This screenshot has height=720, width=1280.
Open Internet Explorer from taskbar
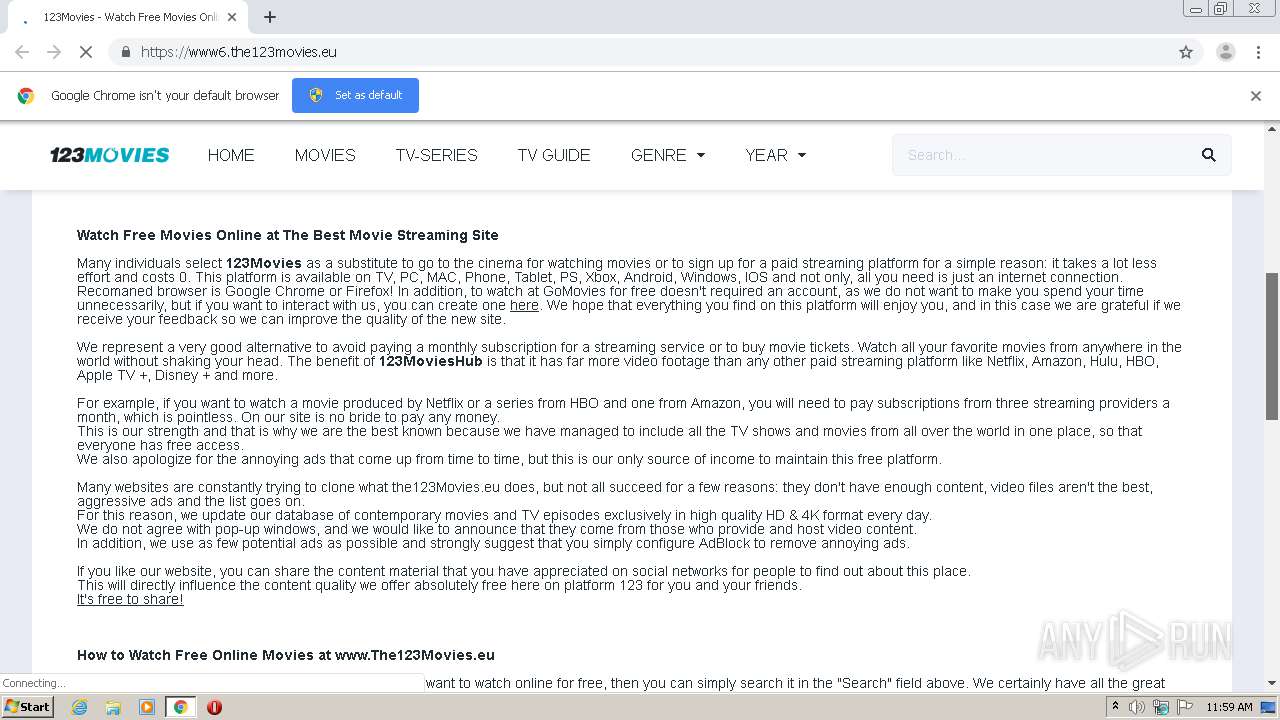[x=79, y=707]
